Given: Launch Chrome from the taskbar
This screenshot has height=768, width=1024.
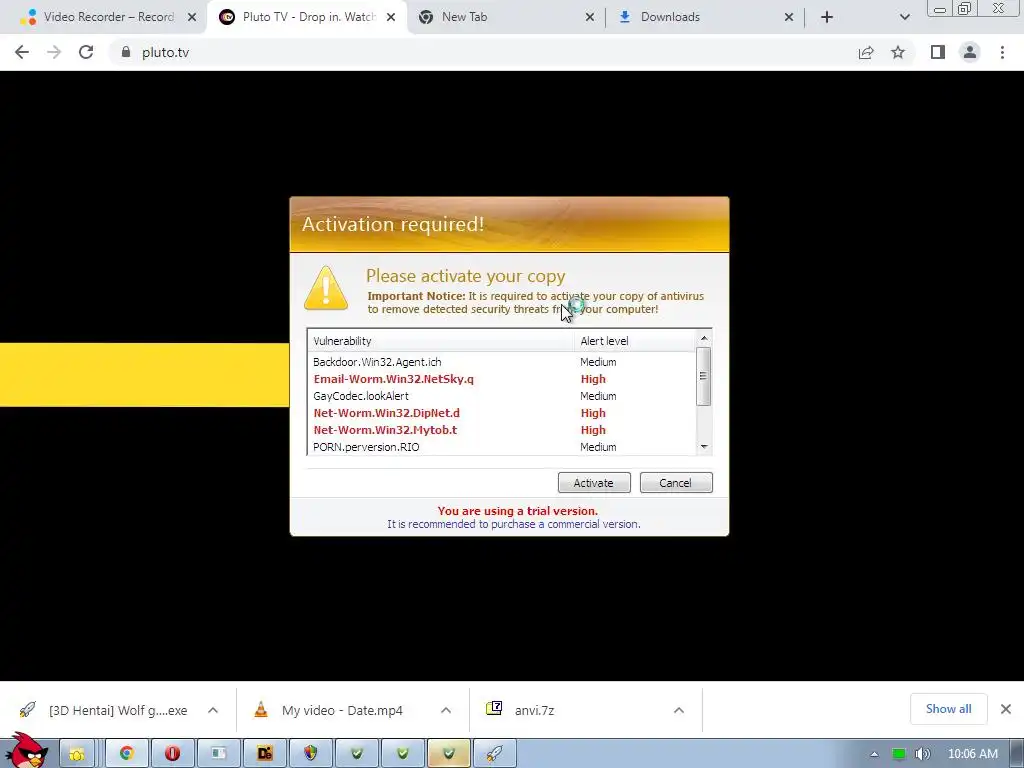Looking at the screenshot, I should click(x=127, y=754).
